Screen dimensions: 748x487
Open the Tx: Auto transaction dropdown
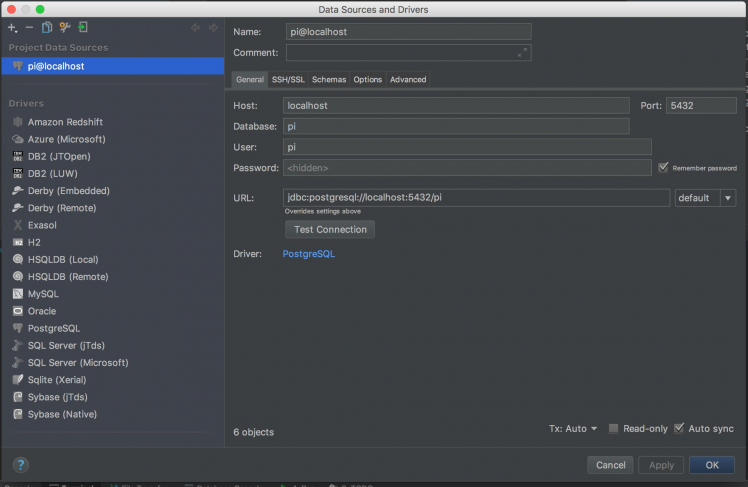click(572, 429)
